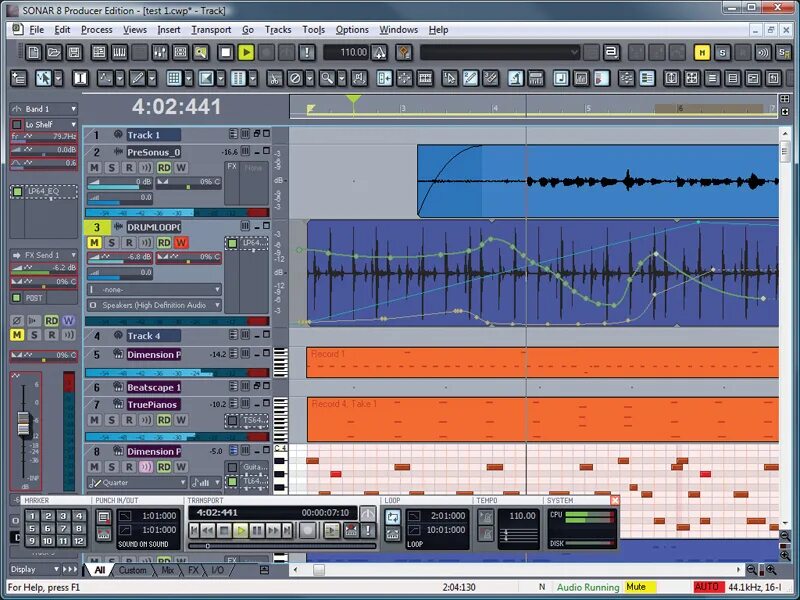
Task: Activate the Zoom magnifier tool
Action: [327, 78]
